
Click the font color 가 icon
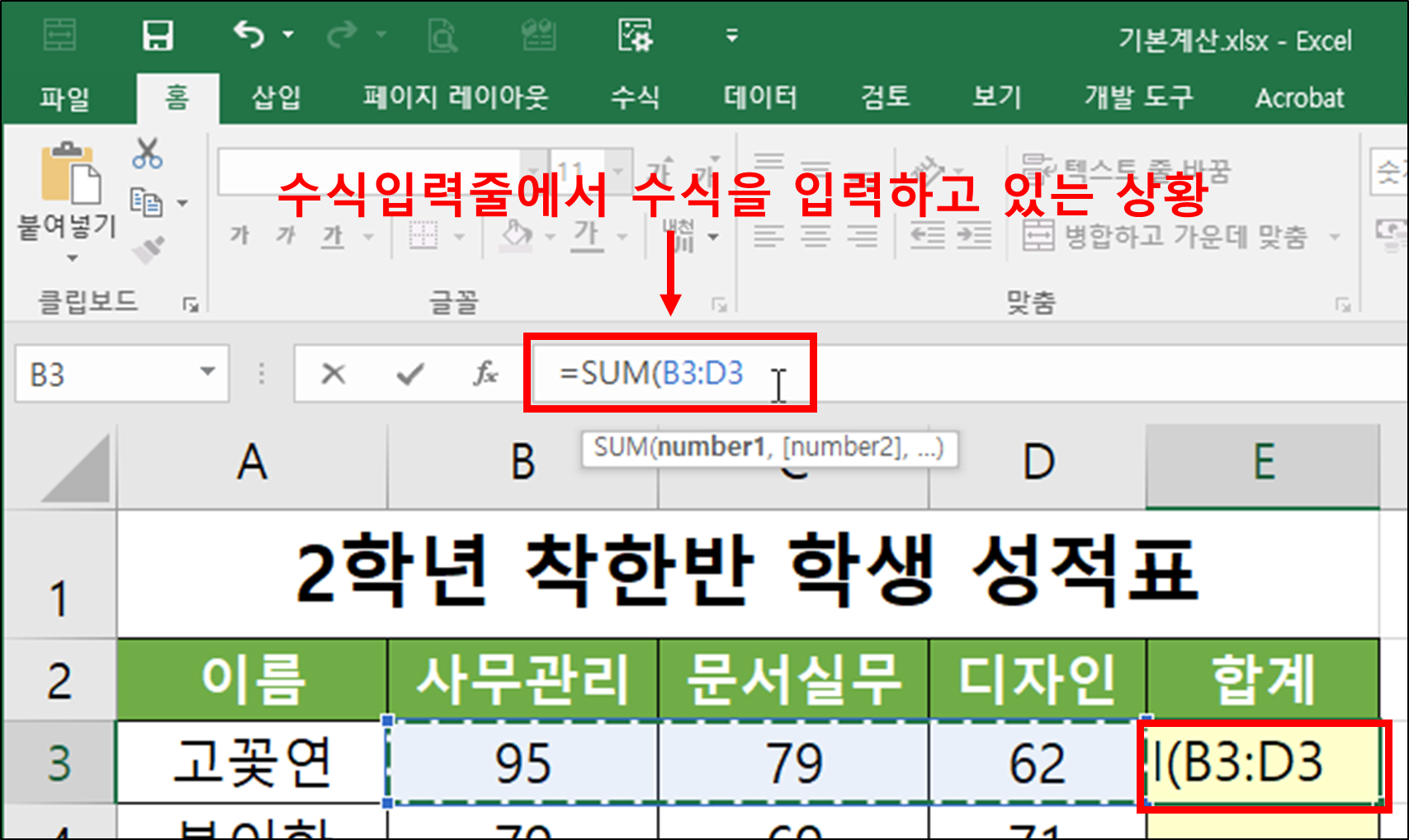[x=586, y=237]
